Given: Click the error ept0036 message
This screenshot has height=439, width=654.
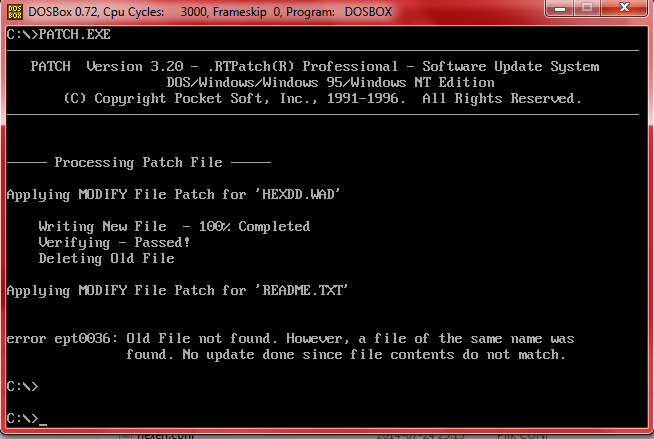Looking at the screenshot, I should pos(290,339).
